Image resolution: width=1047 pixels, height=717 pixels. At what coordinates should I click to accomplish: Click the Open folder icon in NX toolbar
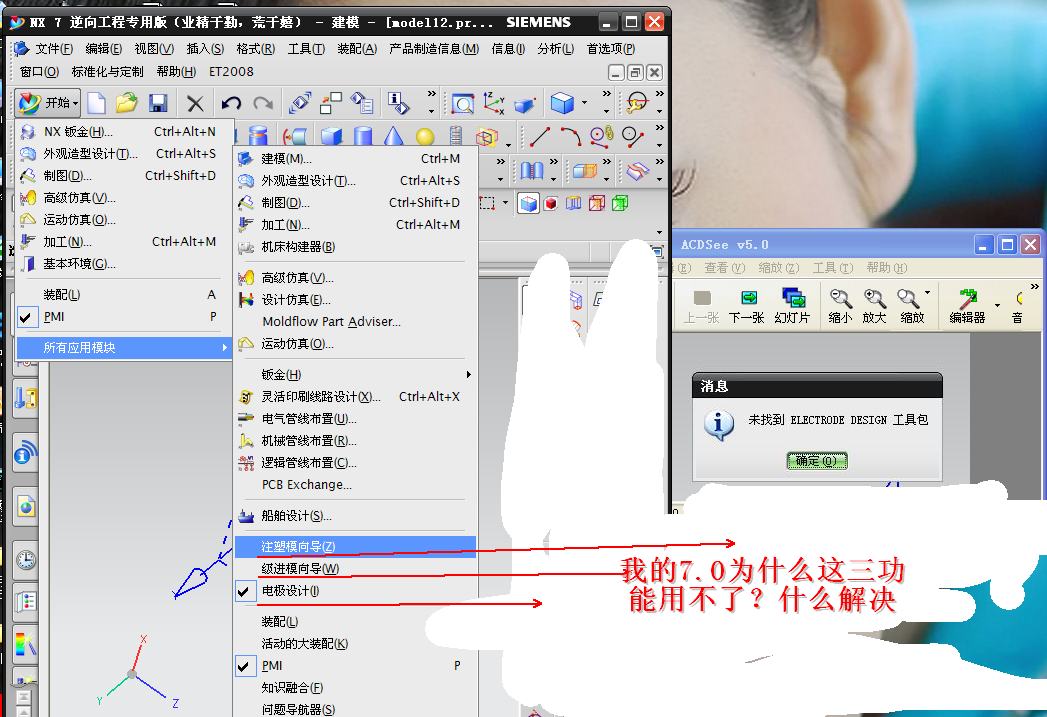pyautogui.click(x=126, y=103)
